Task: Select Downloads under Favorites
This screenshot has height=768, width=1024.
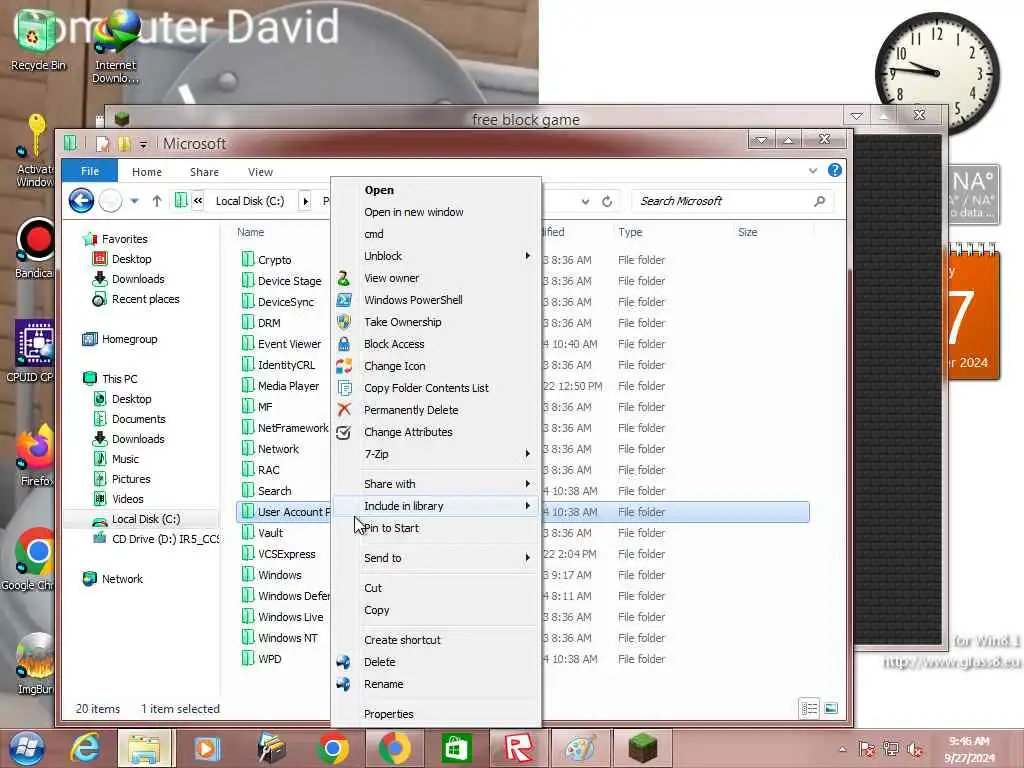Action: [138, 279]
